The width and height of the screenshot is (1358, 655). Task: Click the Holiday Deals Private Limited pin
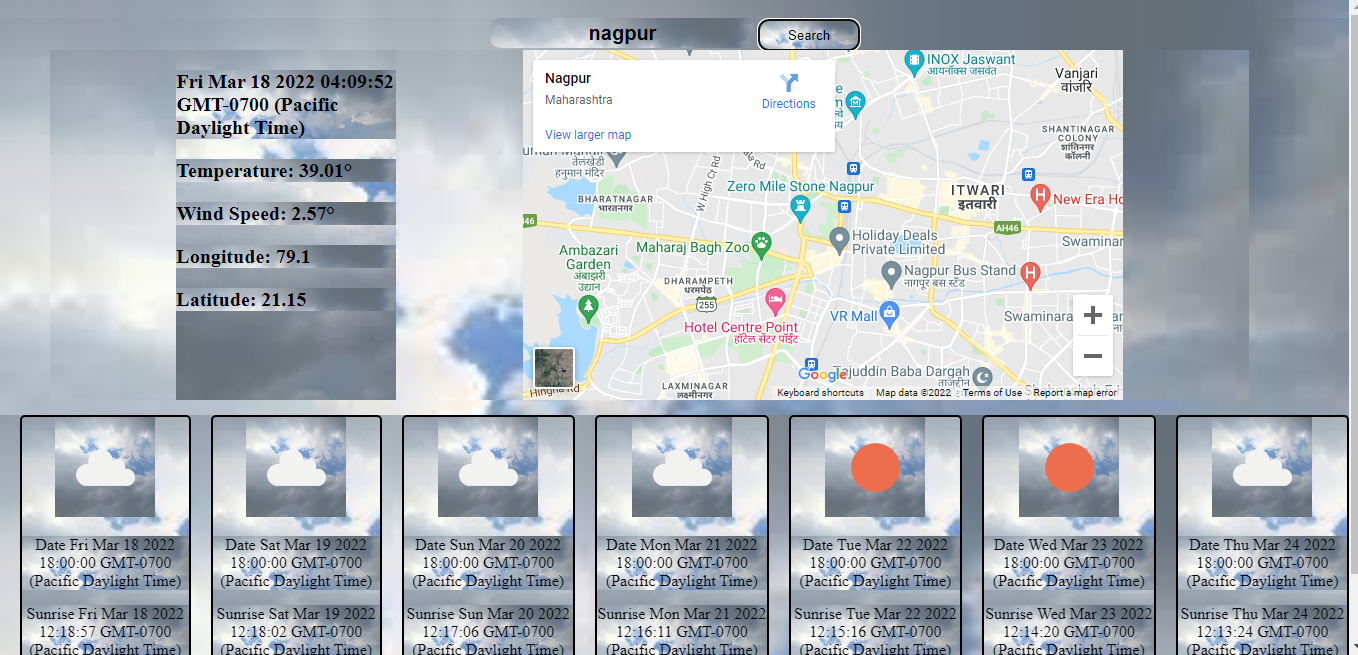point(840,238)
